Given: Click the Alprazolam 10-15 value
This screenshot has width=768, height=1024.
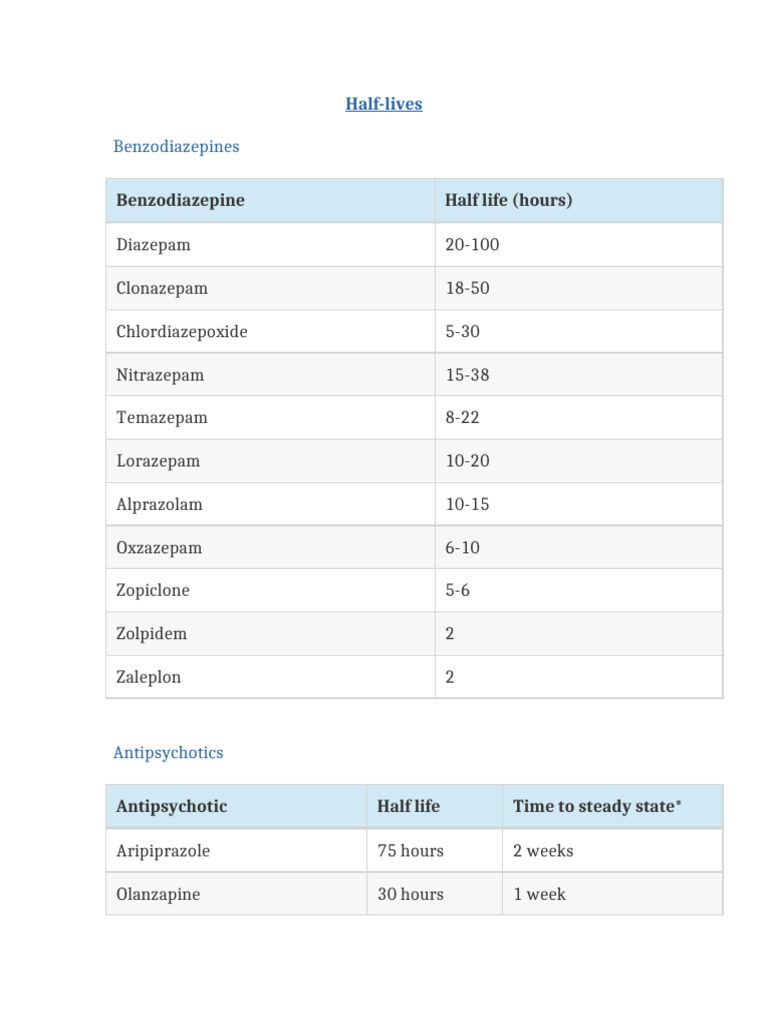Looking at the screenshot, I should (x=468, y=504).
